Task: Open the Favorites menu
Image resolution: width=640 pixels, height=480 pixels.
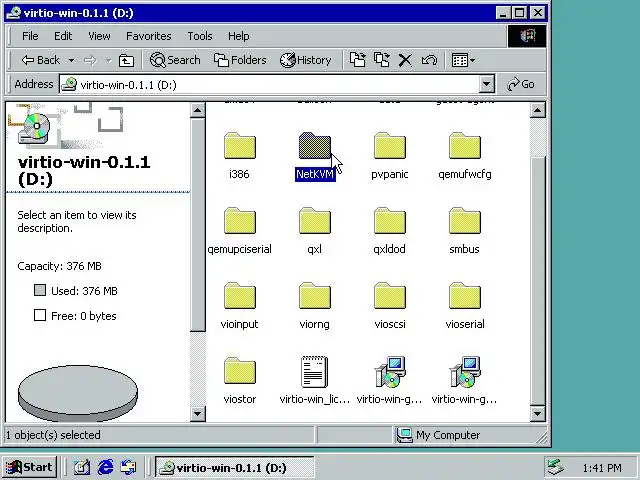Action: tap(149, 36)
